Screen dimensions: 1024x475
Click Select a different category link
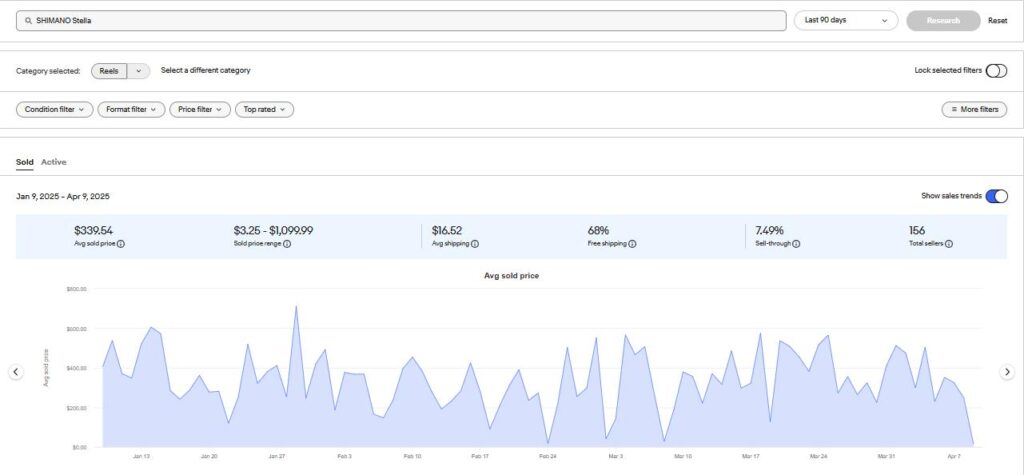click(x=206, y=71)
